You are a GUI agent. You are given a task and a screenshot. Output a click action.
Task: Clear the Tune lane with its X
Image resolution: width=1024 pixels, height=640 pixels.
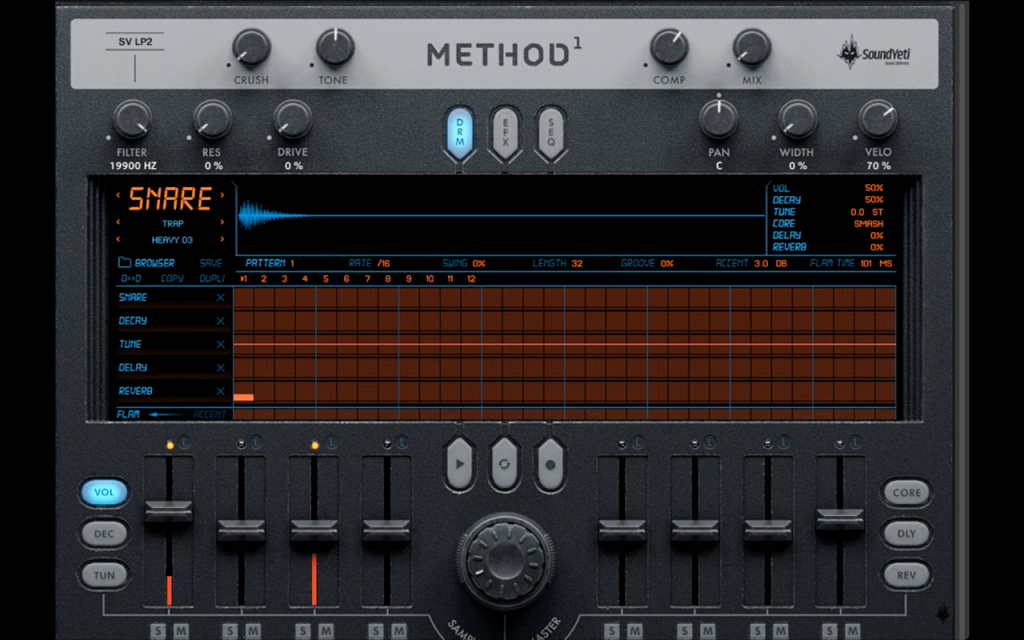(221, 344)
